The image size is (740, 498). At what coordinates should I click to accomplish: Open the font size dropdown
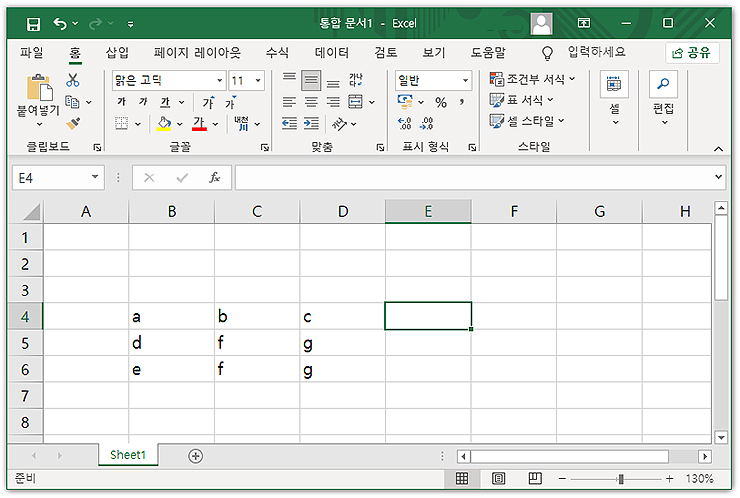click(258, 80)
